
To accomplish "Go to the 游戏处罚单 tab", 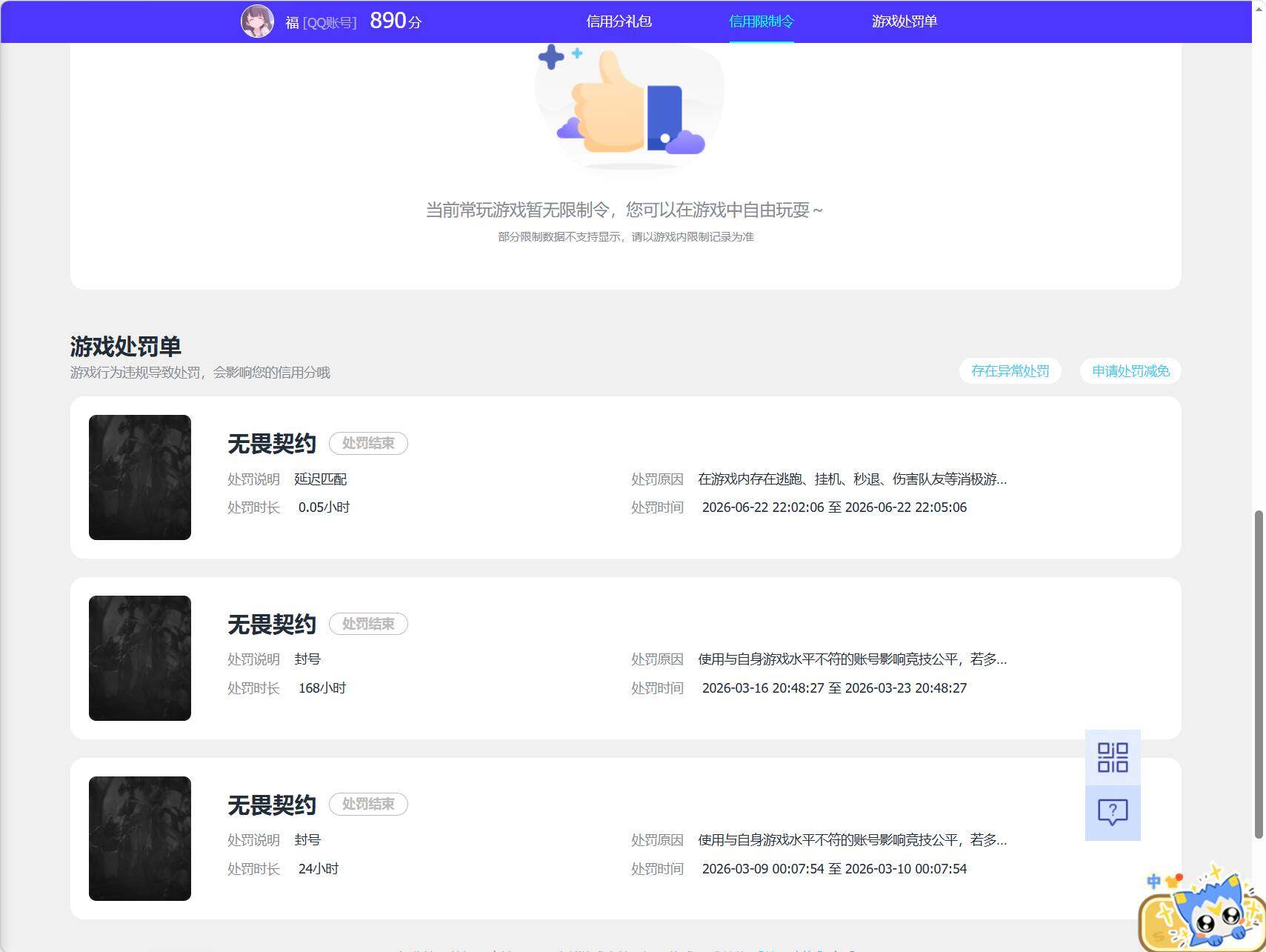I will tap(904, 21).
